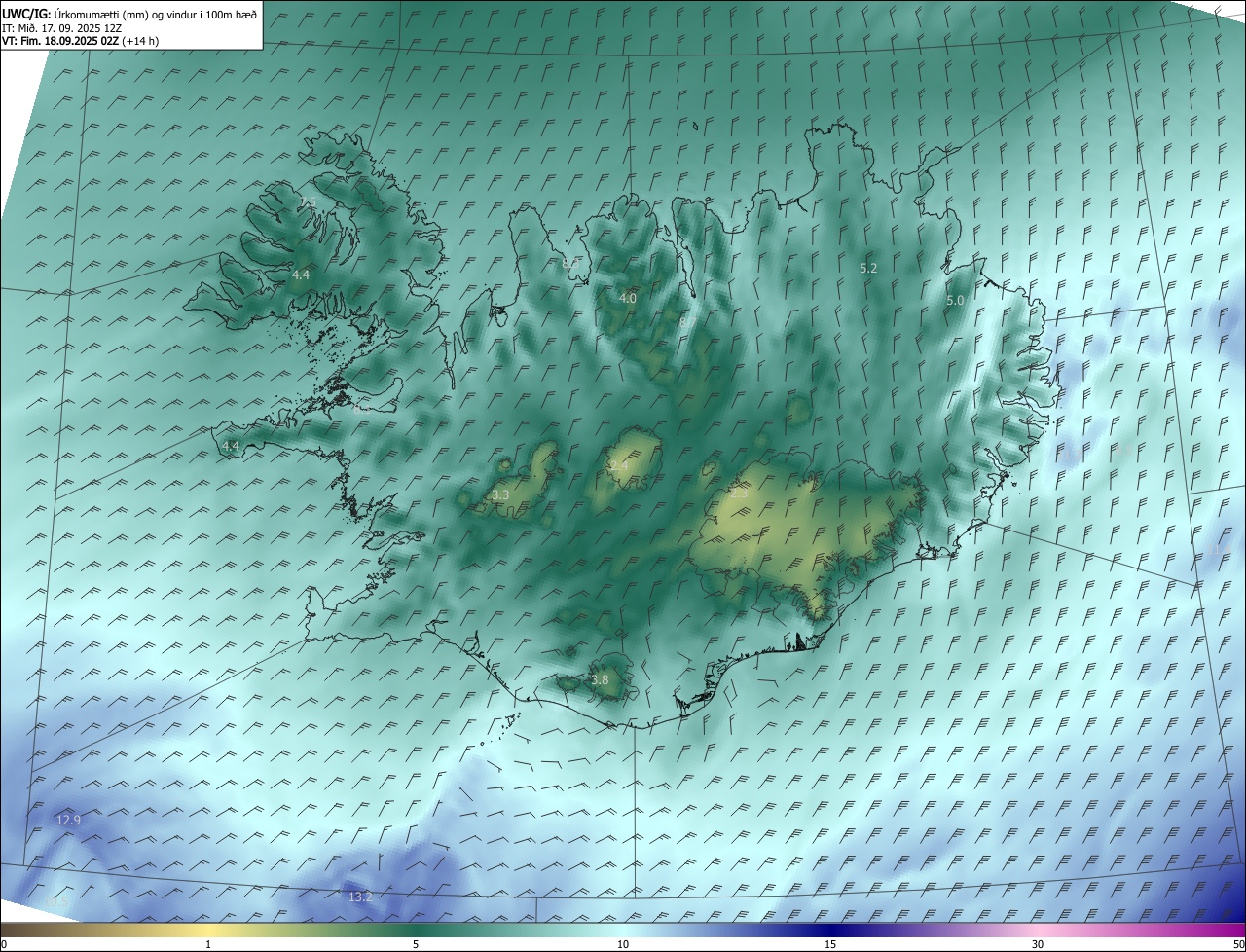The image size is (1246, 952).
Task: Click the title line 'UWC/IG: Úrkomumætti (mm) og vindur í 100m hæð'
Action: click(129, 15)
